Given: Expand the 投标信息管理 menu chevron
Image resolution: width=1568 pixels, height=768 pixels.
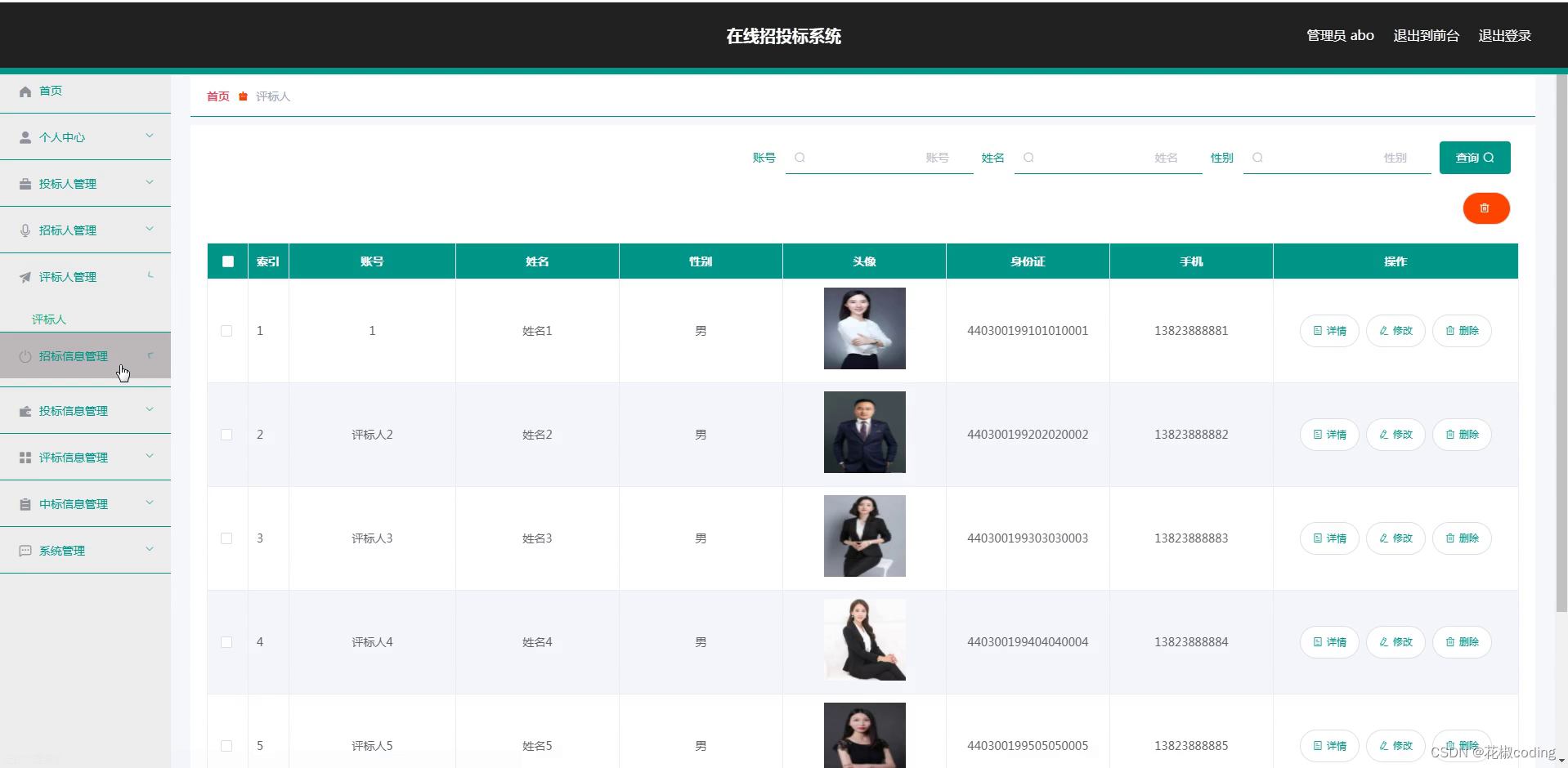Looking at the screenshot, I should coord(150,409).
